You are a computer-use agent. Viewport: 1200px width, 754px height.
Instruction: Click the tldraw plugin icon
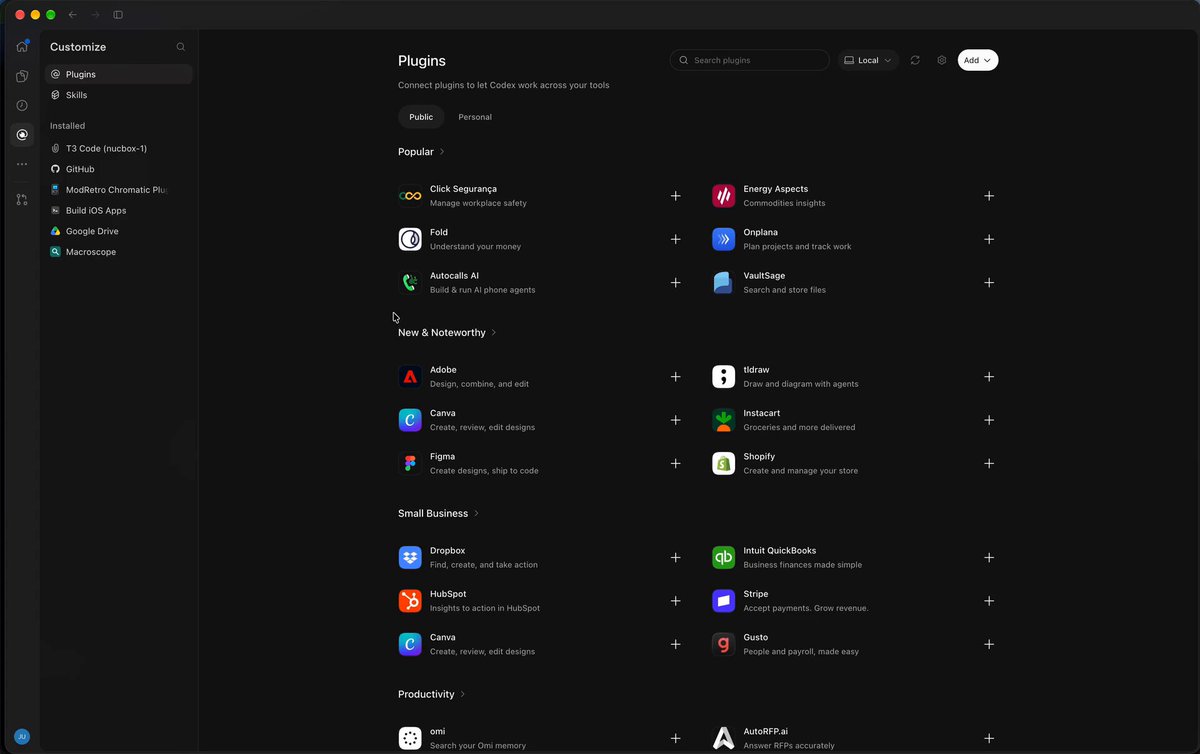pyautogui.click(x=723, y=376)
